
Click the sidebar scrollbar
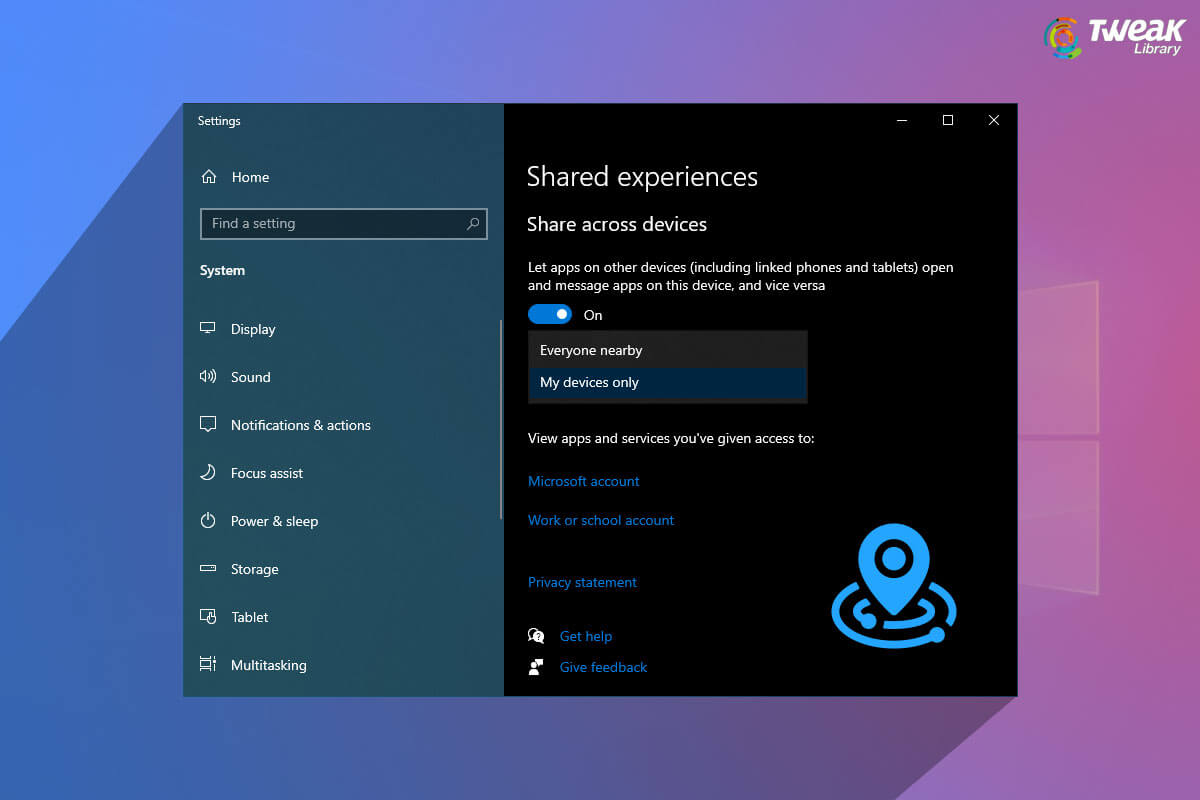tap(501, 420)
